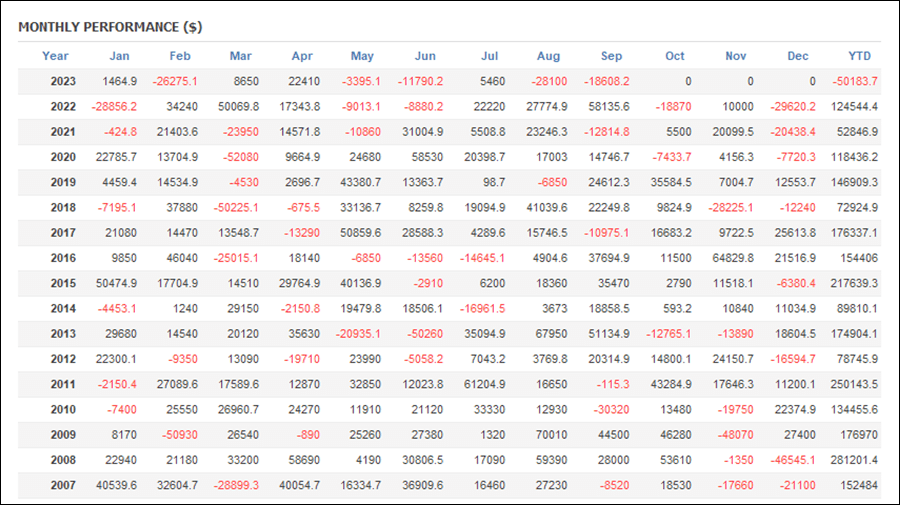Click 2017 May value 50859.6

coord(360,233)
